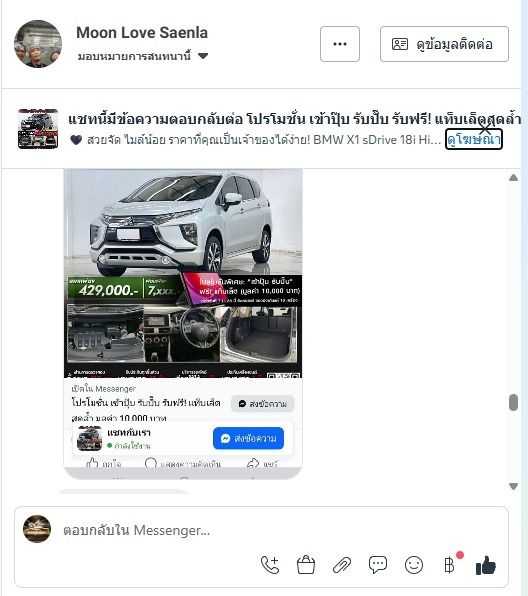Attach a file with the paperclip icon
The width and height of the screenshot is (528, 596).
342,565
